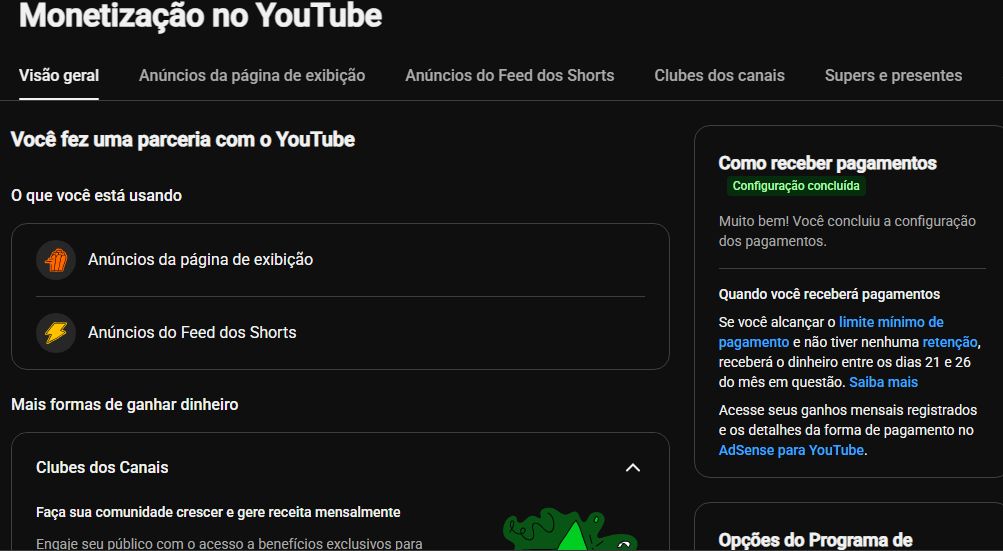Click the Como receber pagamentos heading

(828, 163)
